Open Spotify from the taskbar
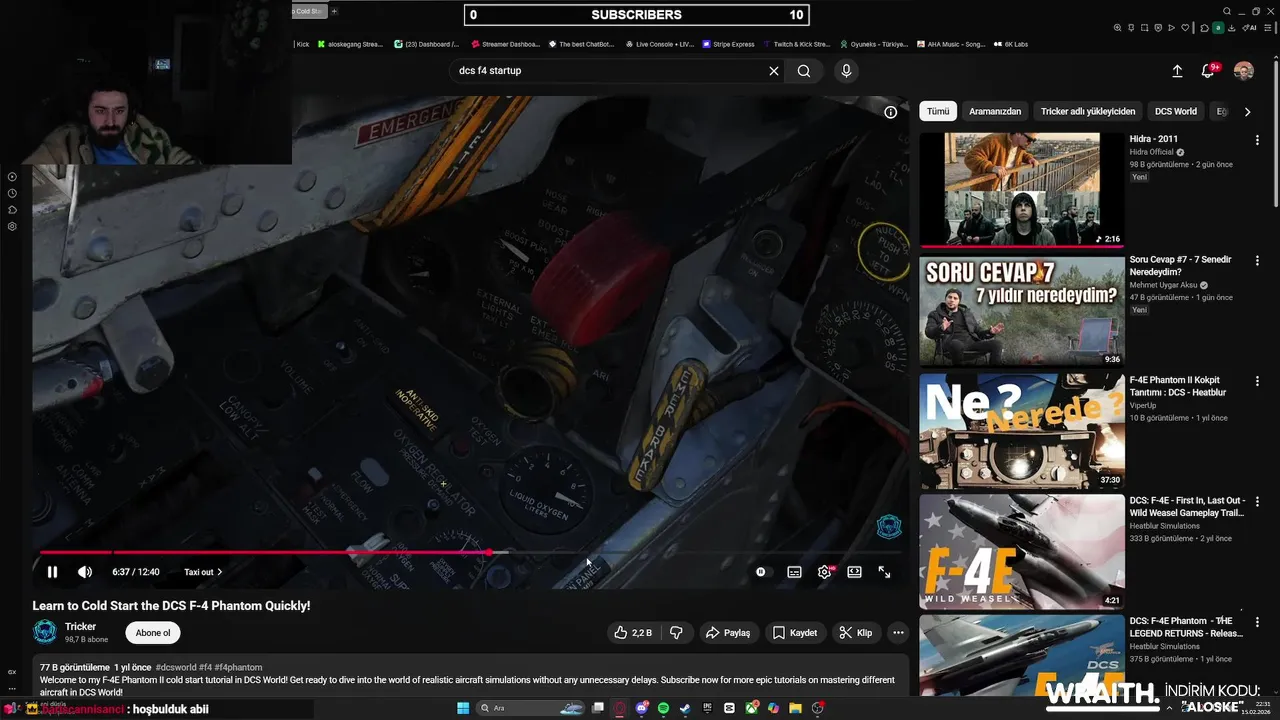The image size is (1280, 720). (663, 708)
